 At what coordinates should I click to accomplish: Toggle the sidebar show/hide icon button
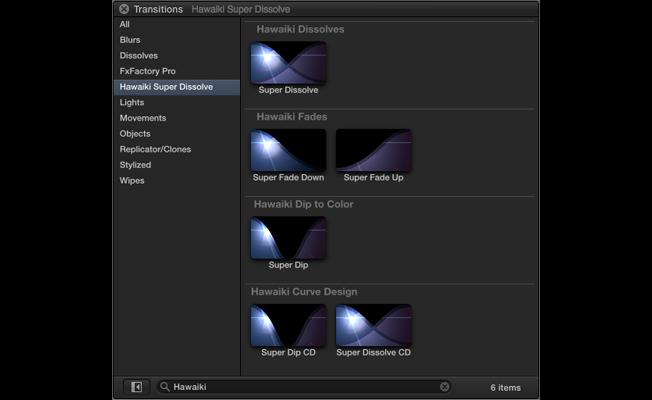(x=136, y=387)
